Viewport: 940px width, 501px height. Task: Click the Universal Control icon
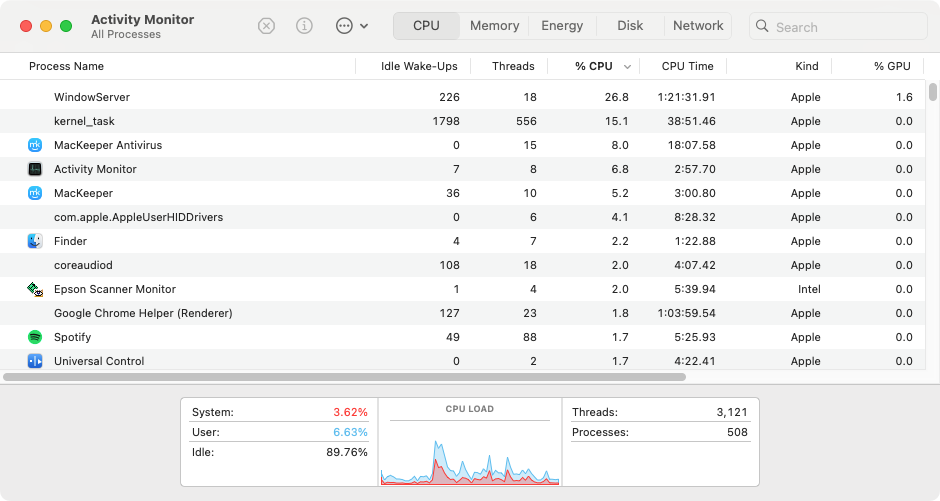35,361
